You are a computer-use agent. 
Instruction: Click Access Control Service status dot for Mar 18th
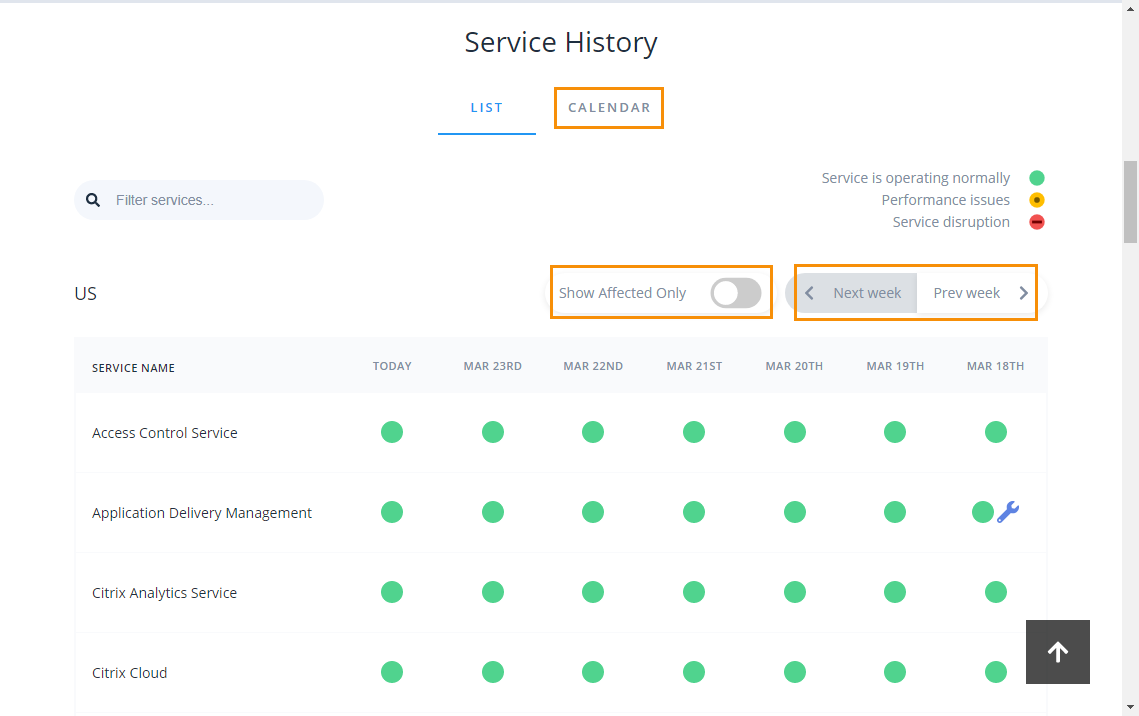pos(996,432)
